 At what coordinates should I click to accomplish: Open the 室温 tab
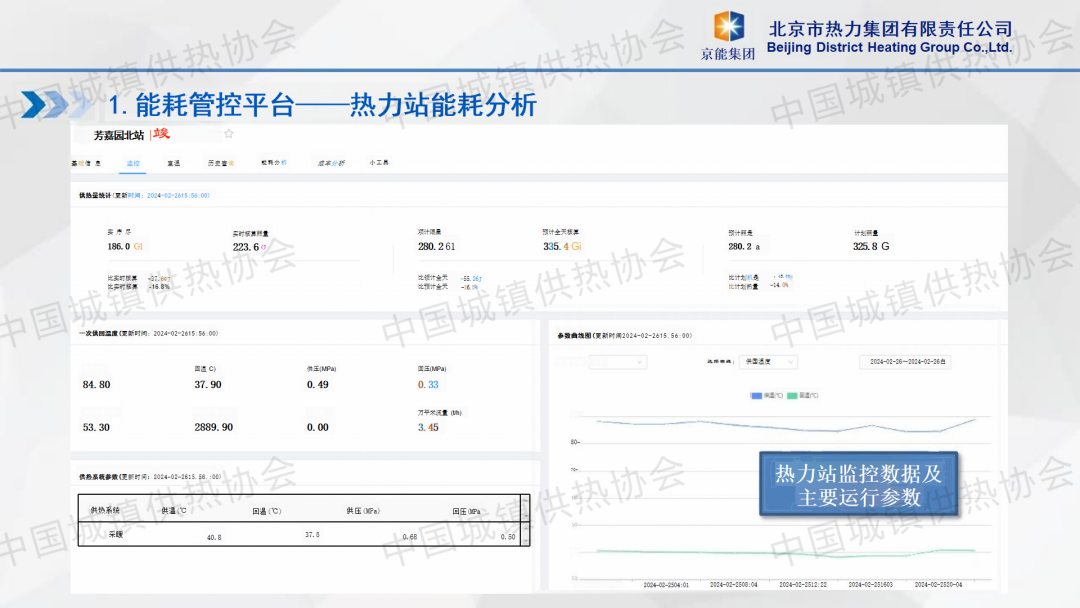coord(174,162)
